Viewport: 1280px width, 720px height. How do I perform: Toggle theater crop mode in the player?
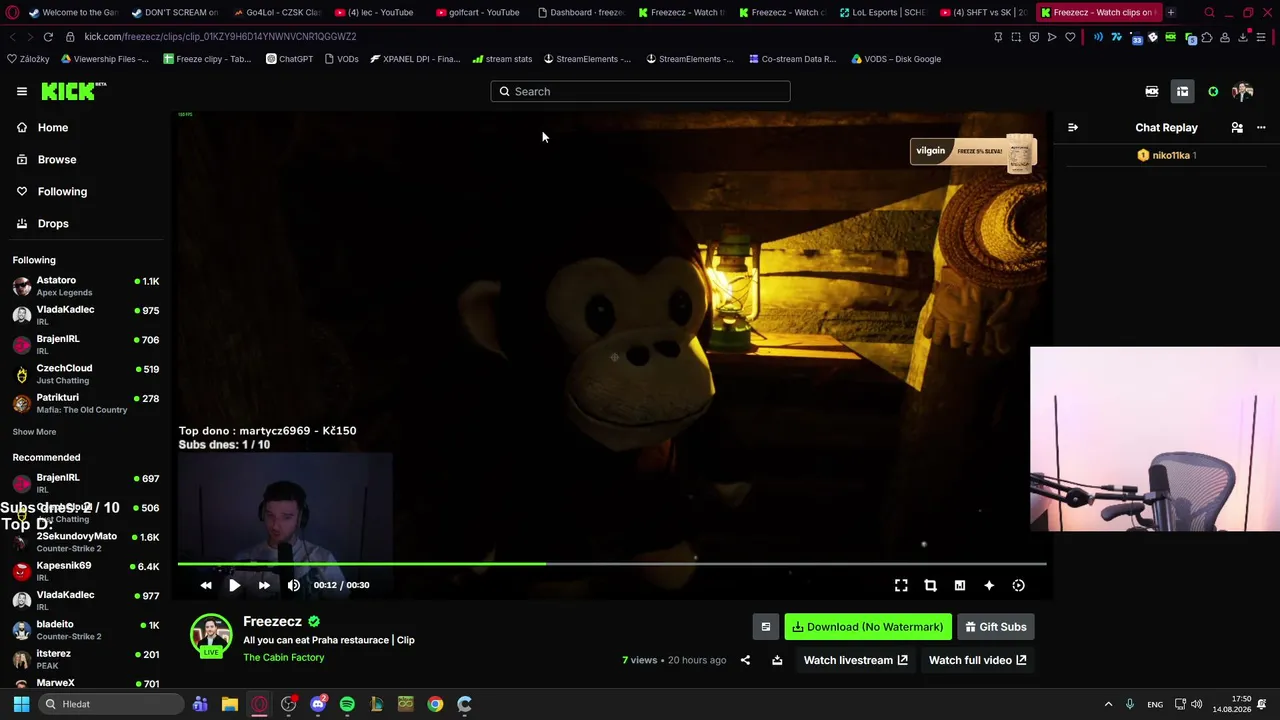[x=930, y=586]
